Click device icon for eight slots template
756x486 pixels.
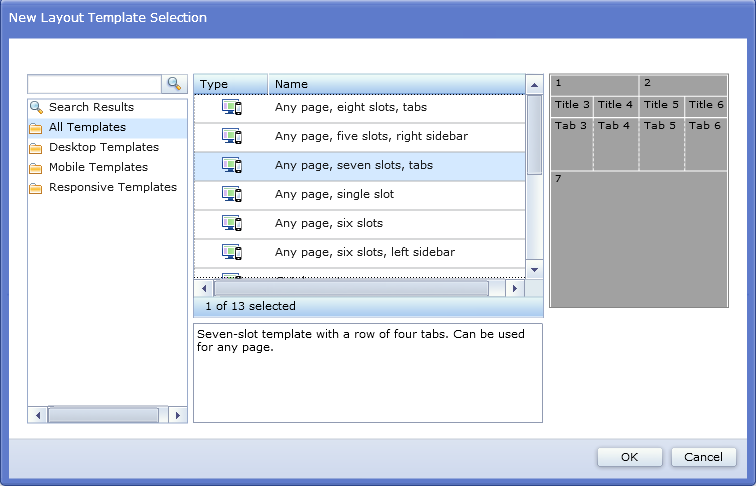232,107
